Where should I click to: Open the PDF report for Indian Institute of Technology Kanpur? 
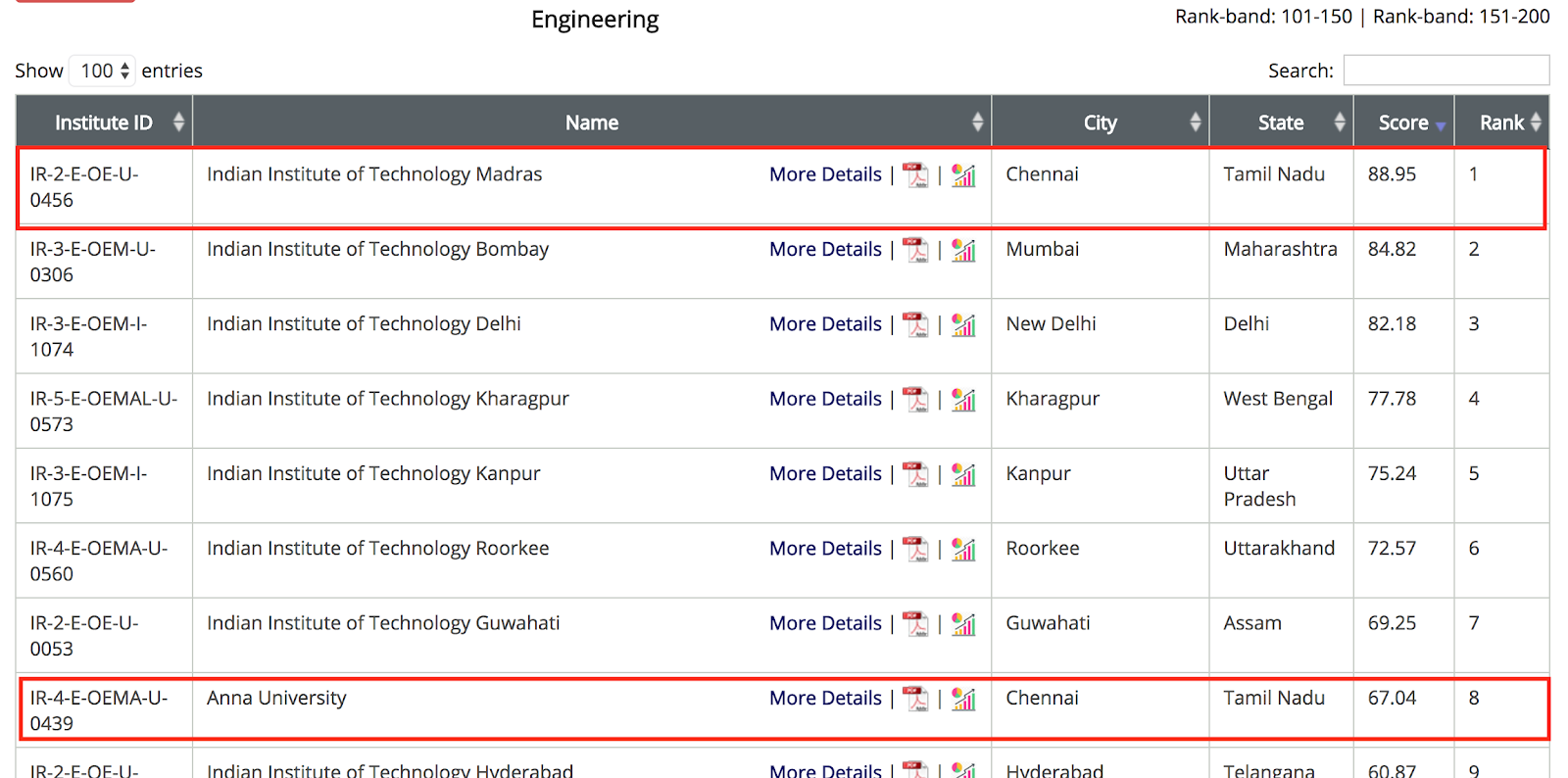[x=916, y=474]
